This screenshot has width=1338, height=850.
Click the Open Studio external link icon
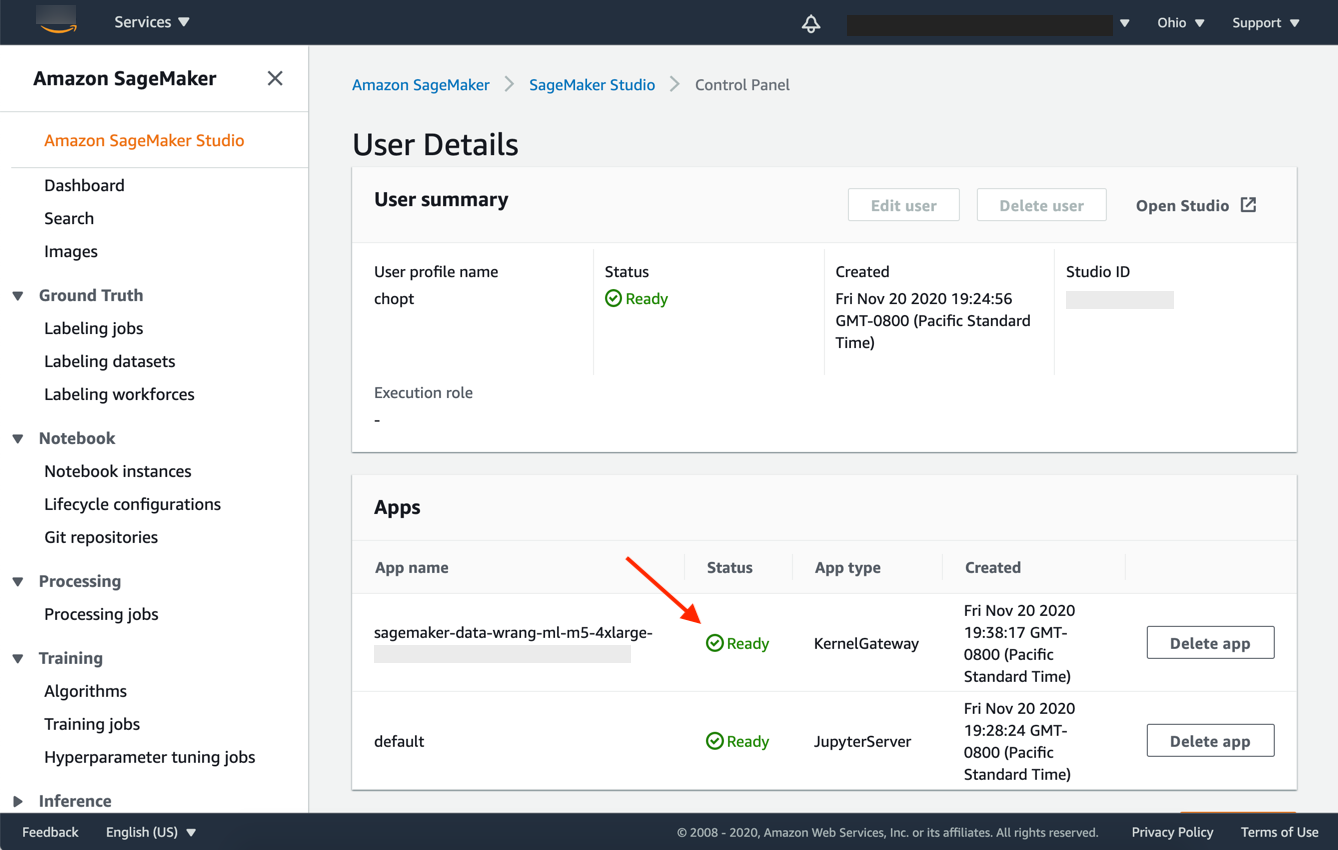tap(1248, 205)
